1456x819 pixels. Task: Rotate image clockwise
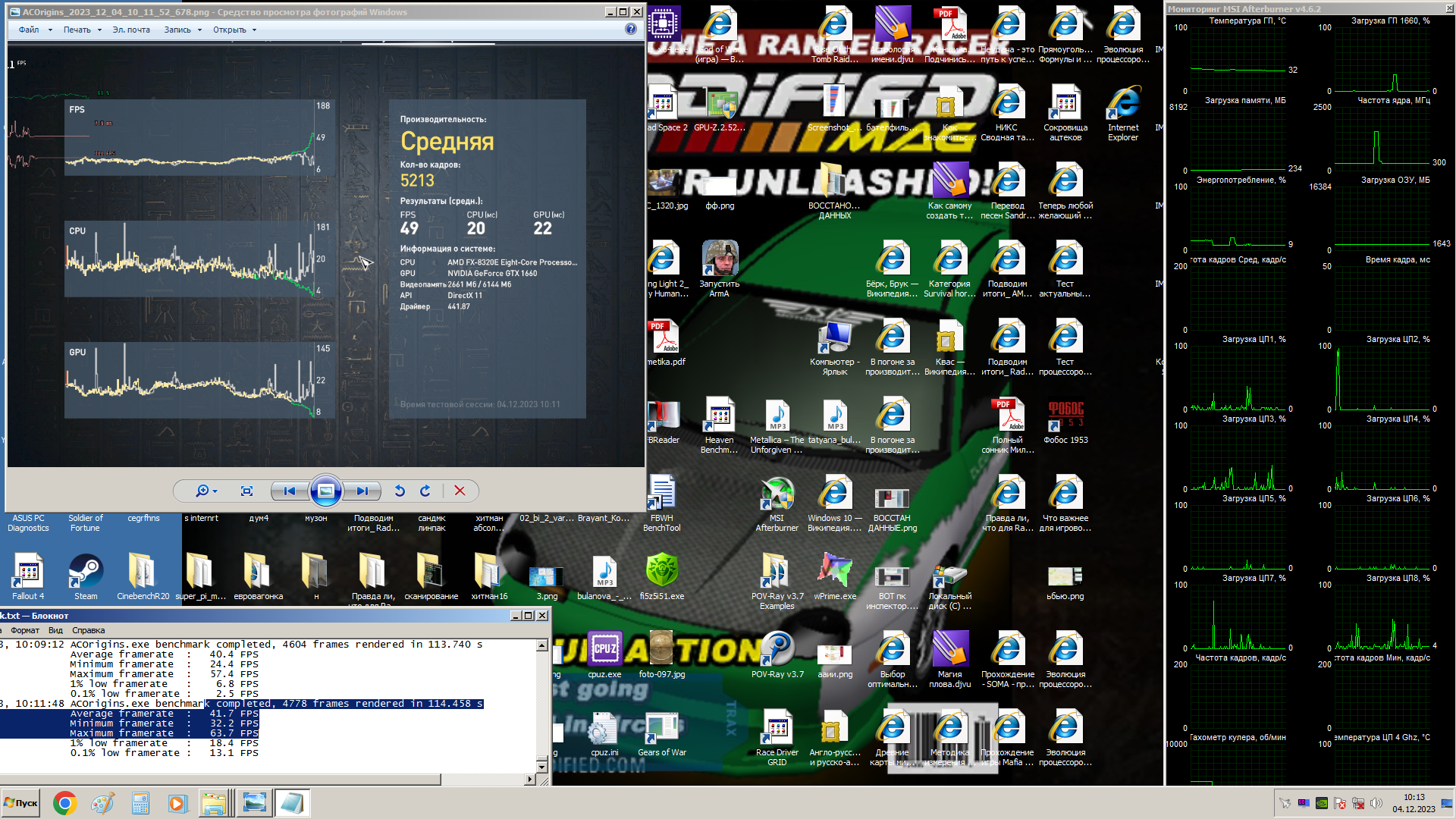[x=425, y=491]
